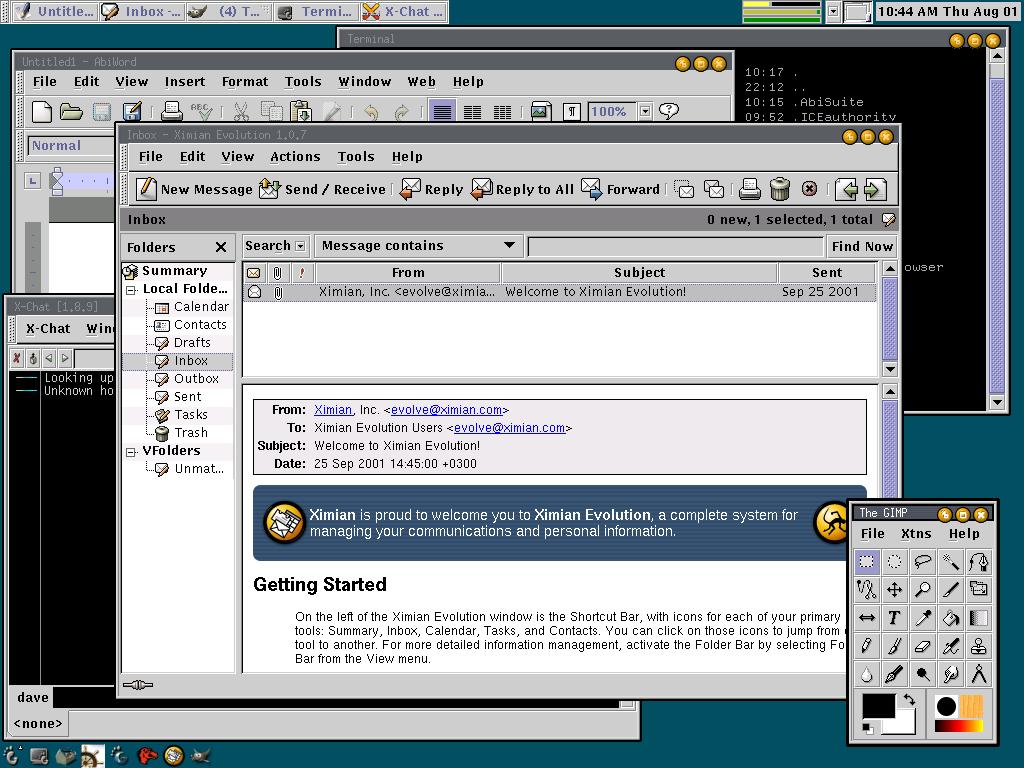
Task: Collapse the Local Folders tree node
Action: coord(131,289)
